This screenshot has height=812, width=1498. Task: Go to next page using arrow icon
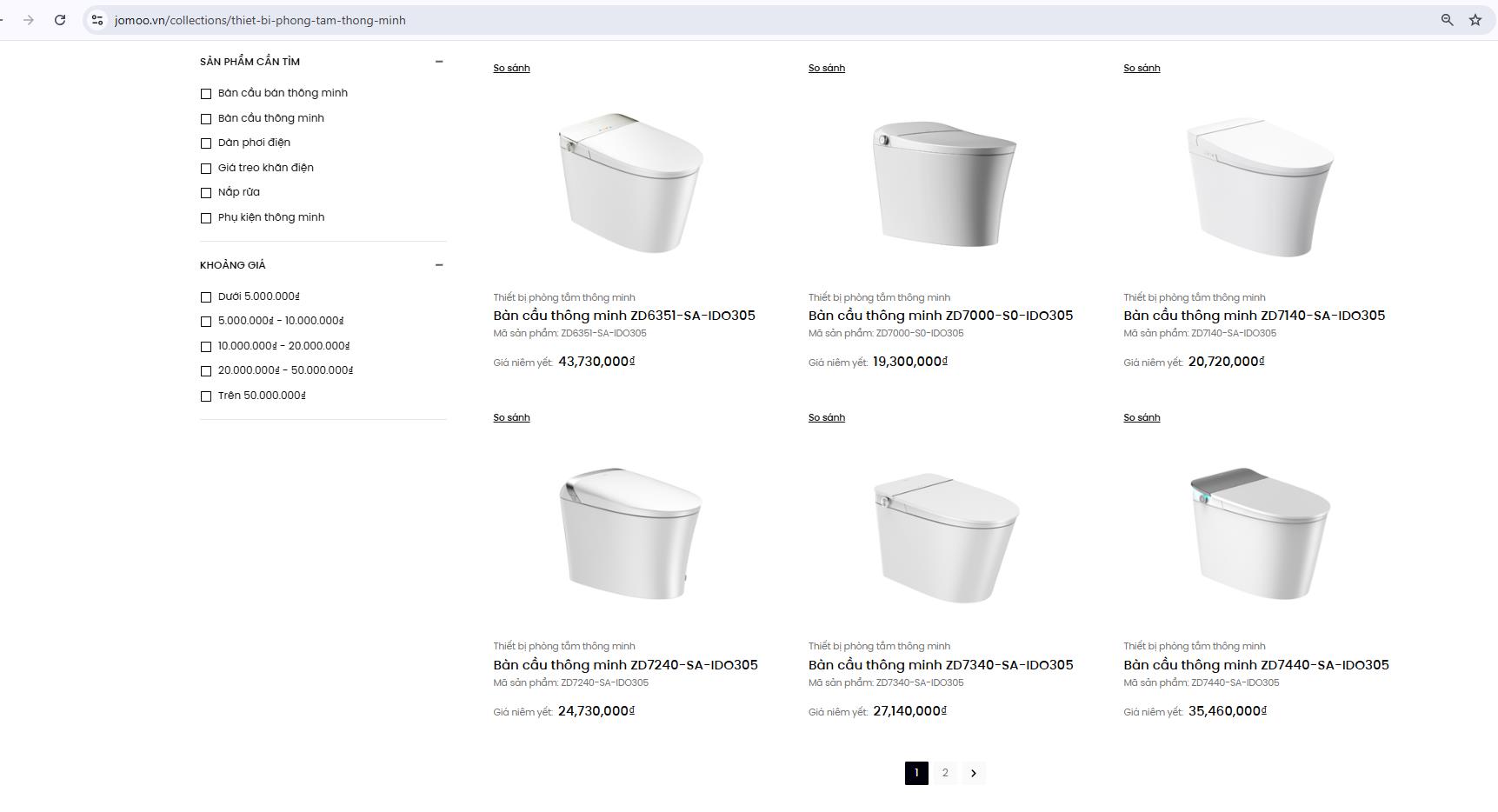(973, 773)
